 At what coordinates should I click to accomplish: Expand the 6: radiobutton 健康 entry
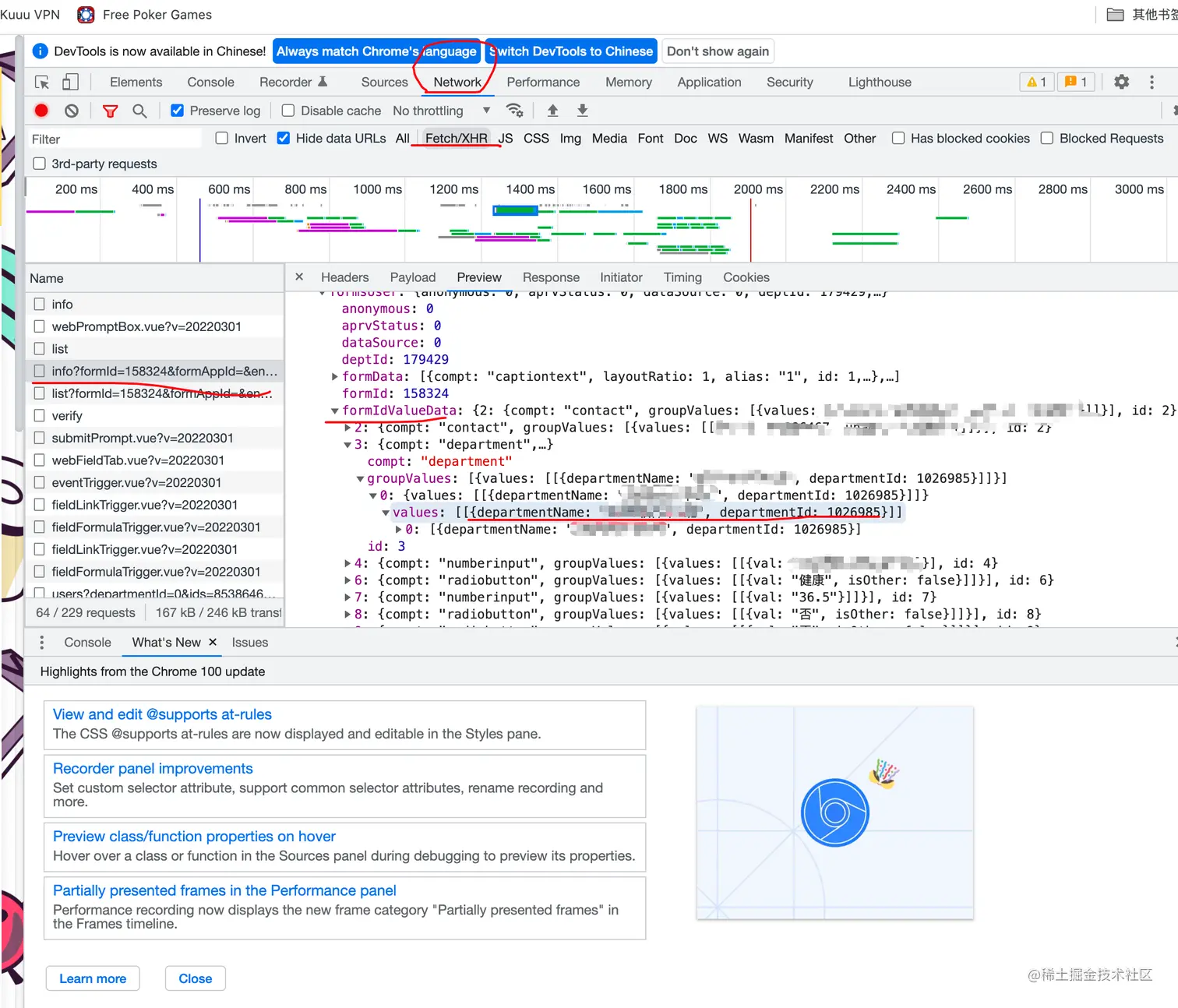pyautogui.click(x=347, y=580)
